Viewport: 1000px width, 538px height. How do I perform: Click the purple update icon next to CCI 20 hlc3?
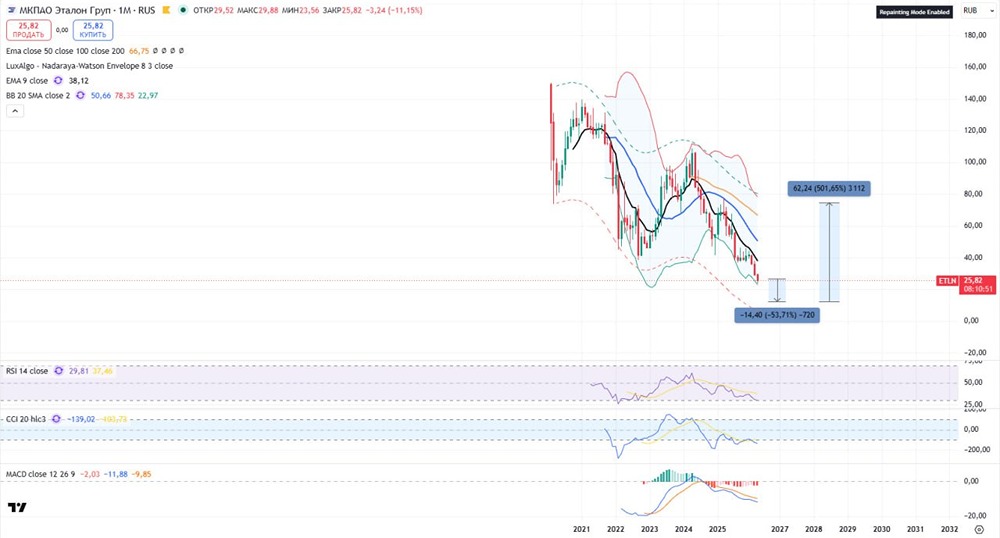pyautogui.click(x=56, y=419)
